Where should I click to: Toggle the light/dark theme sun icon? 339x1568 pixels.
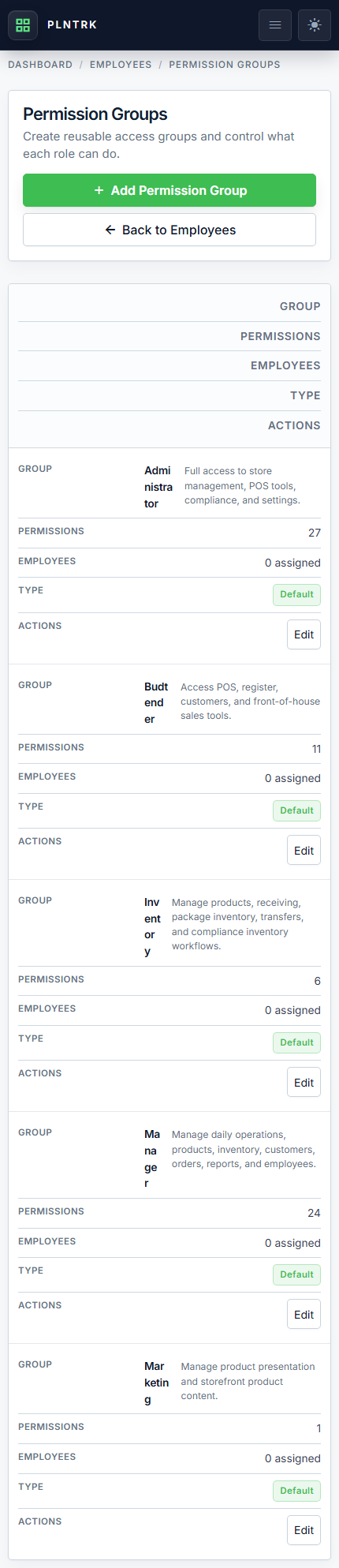point(315,25)
